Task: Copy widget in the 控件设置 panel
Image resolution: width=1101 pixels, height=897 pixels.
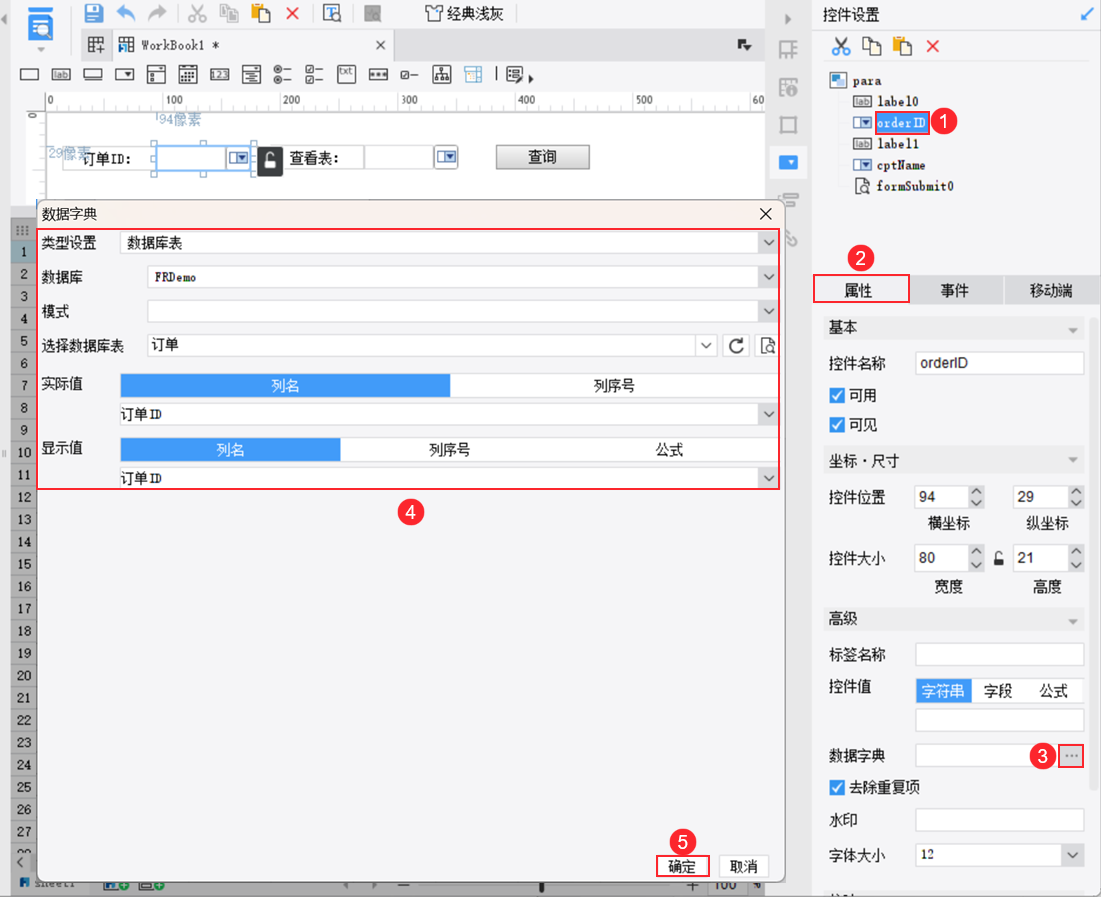Action: (x=871, y=46)
